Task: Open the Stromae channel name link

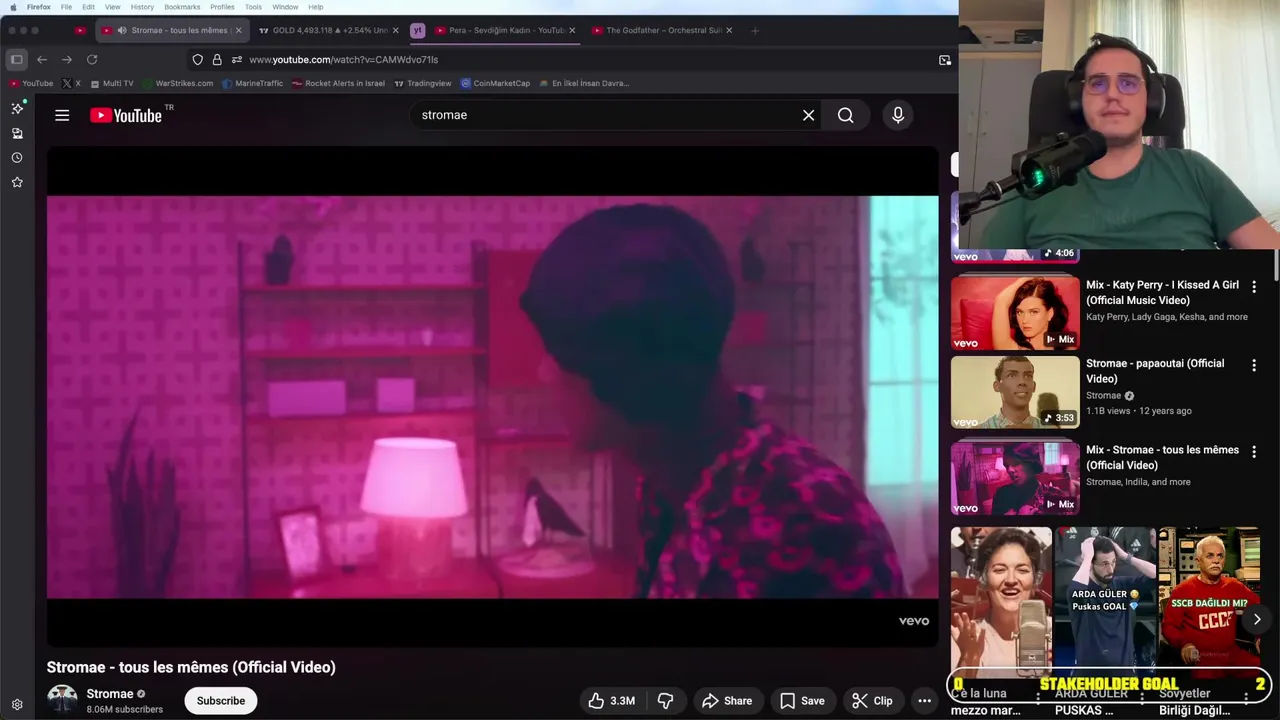Action: [110, 694]
